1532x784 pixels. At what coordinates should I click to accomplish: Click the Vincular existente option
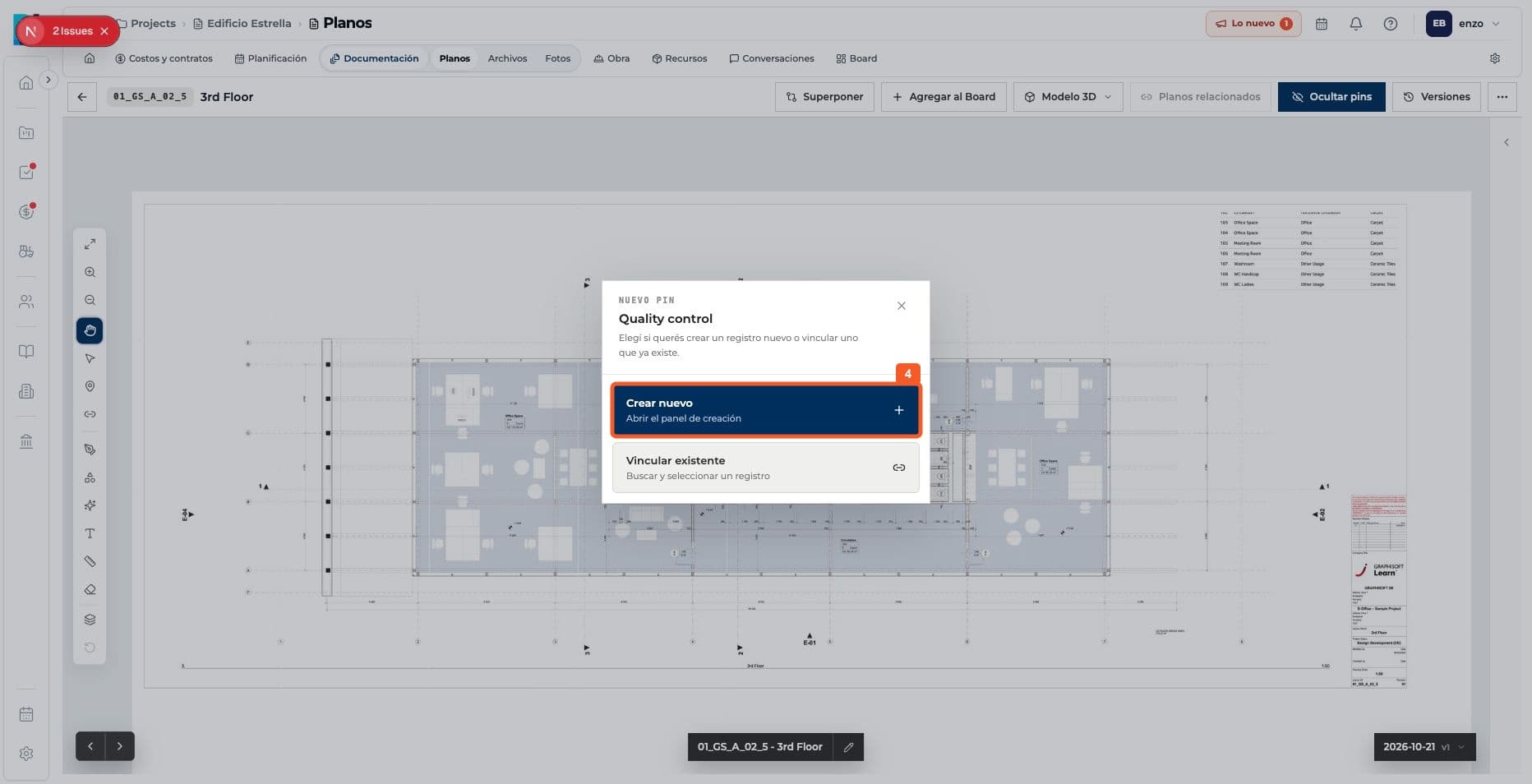[x=765, y=468]
